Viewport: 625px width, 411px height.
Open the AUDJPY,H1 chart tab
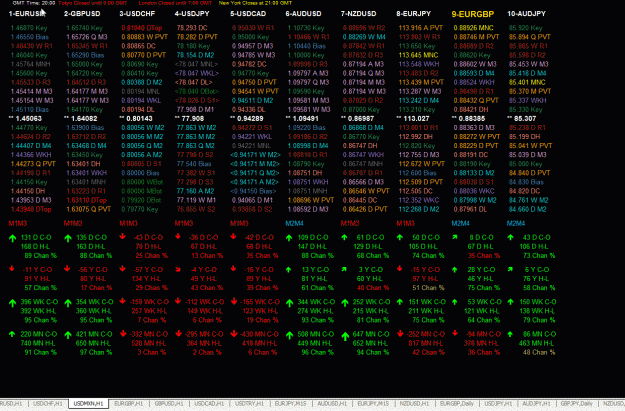536,404
